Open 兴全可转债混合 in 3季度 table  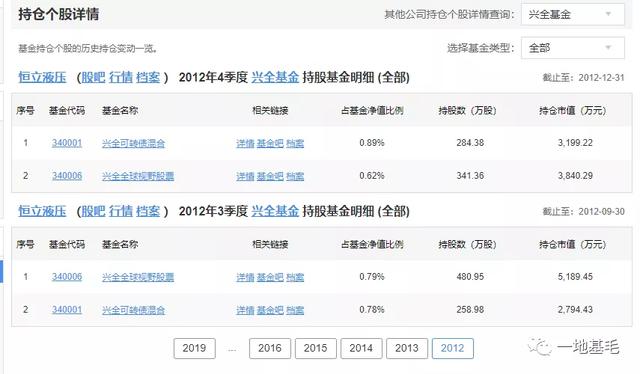coord(133,310)
